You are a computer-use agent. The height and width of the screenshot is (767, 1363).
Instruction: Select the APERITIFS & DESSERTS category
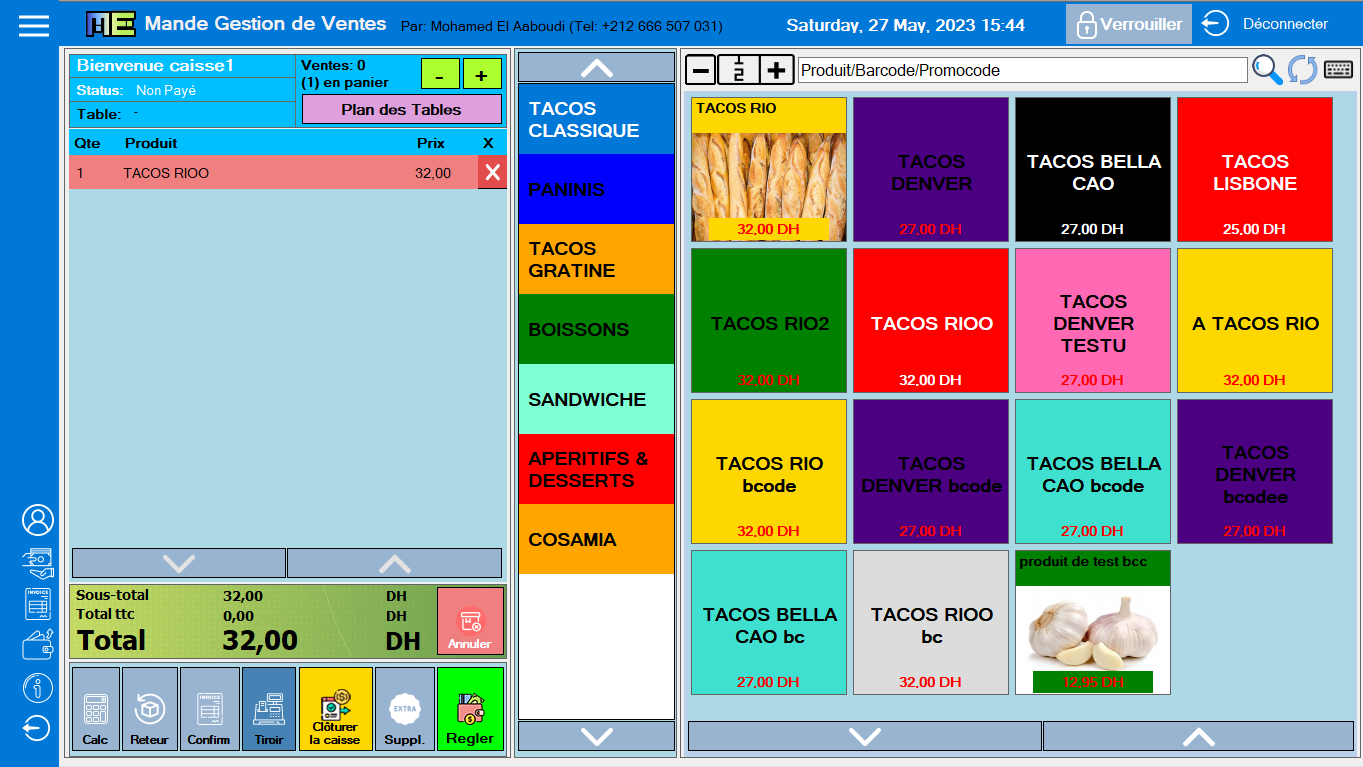tap(596, 469)
